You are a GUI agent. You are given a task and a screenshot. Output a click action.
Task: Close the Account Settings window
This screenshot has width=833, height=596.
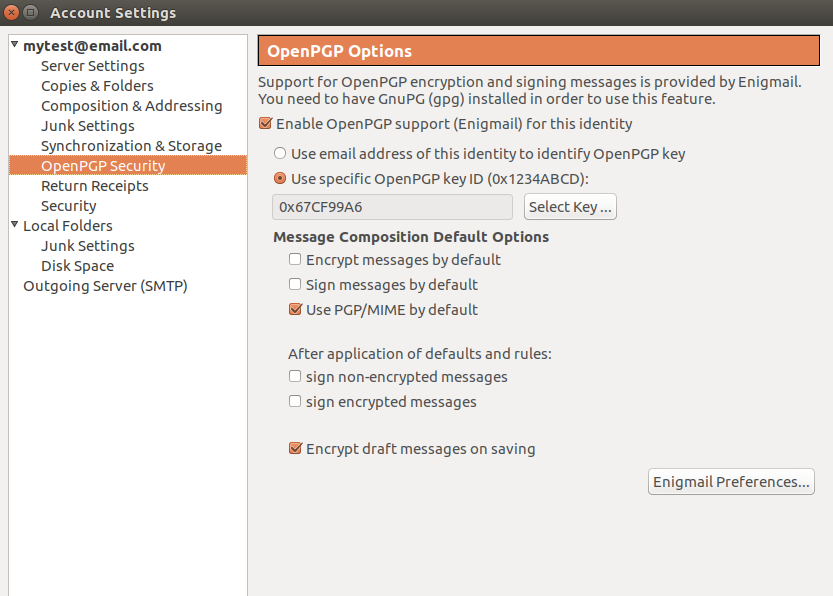(x=11, y=12)
